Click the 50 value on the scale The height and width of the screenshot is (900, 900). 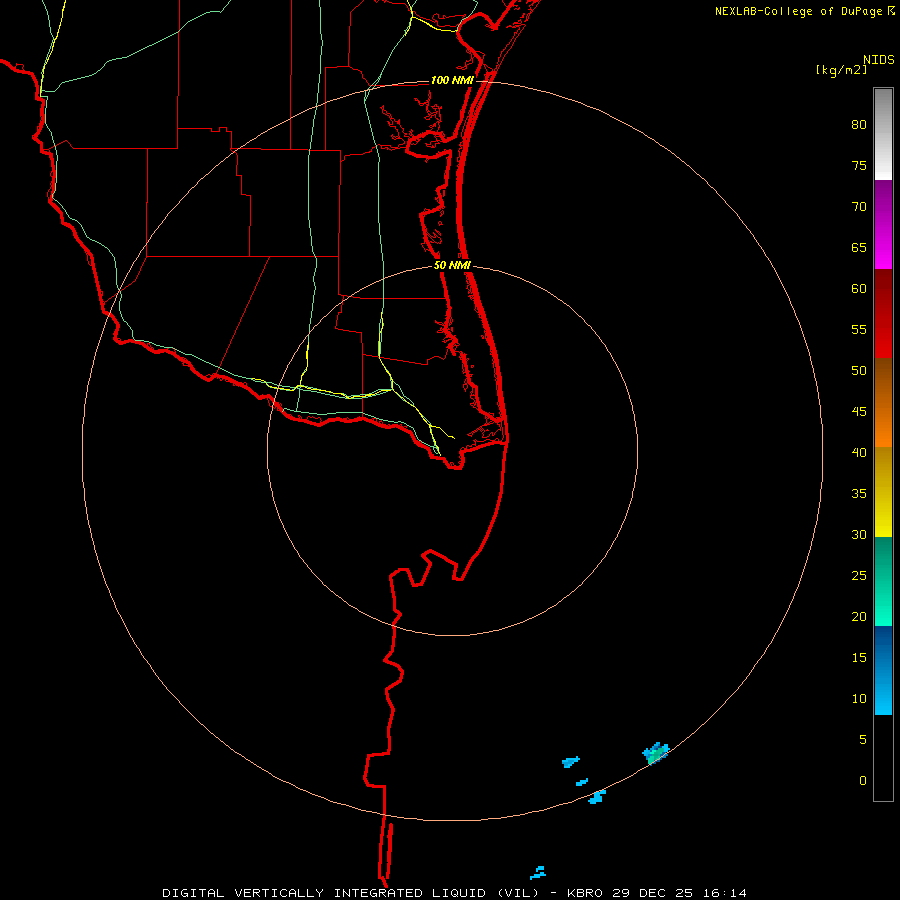[859, 370]
